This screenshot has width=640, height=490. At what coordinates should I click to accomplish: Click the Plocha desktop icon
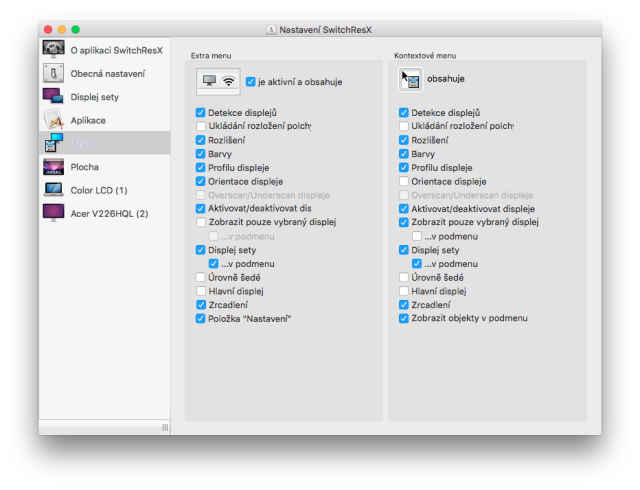(x=53, y=167)
